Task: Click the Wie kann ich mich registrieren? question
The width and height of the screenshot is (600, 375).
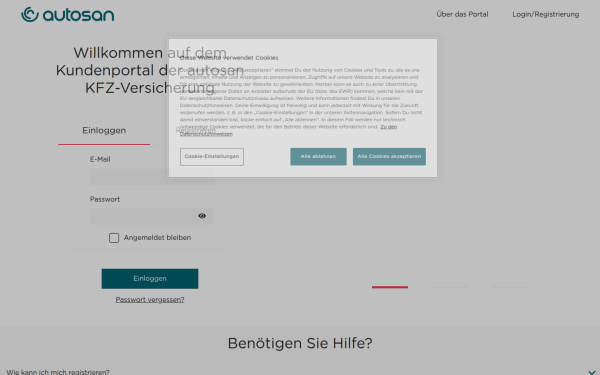Action: click(58, 372)
